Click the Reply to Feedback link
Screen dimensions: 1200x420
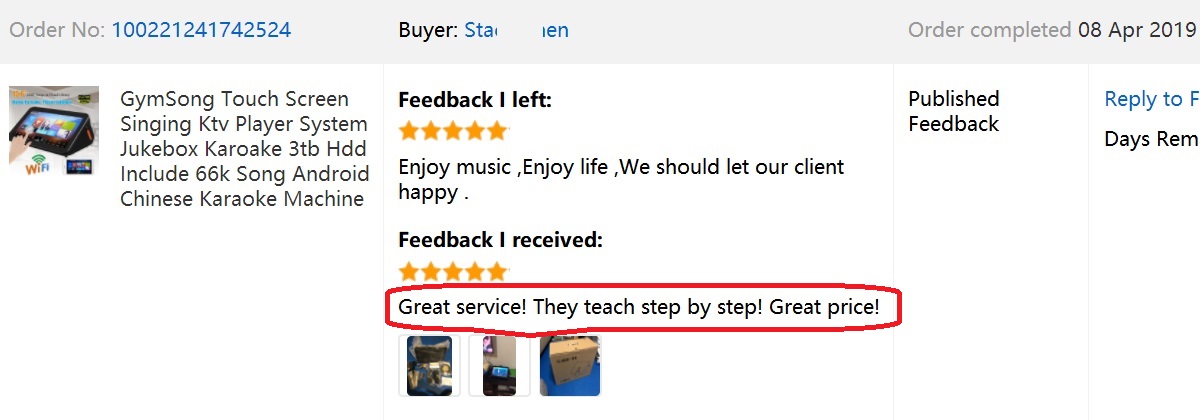coord(1151,99)
